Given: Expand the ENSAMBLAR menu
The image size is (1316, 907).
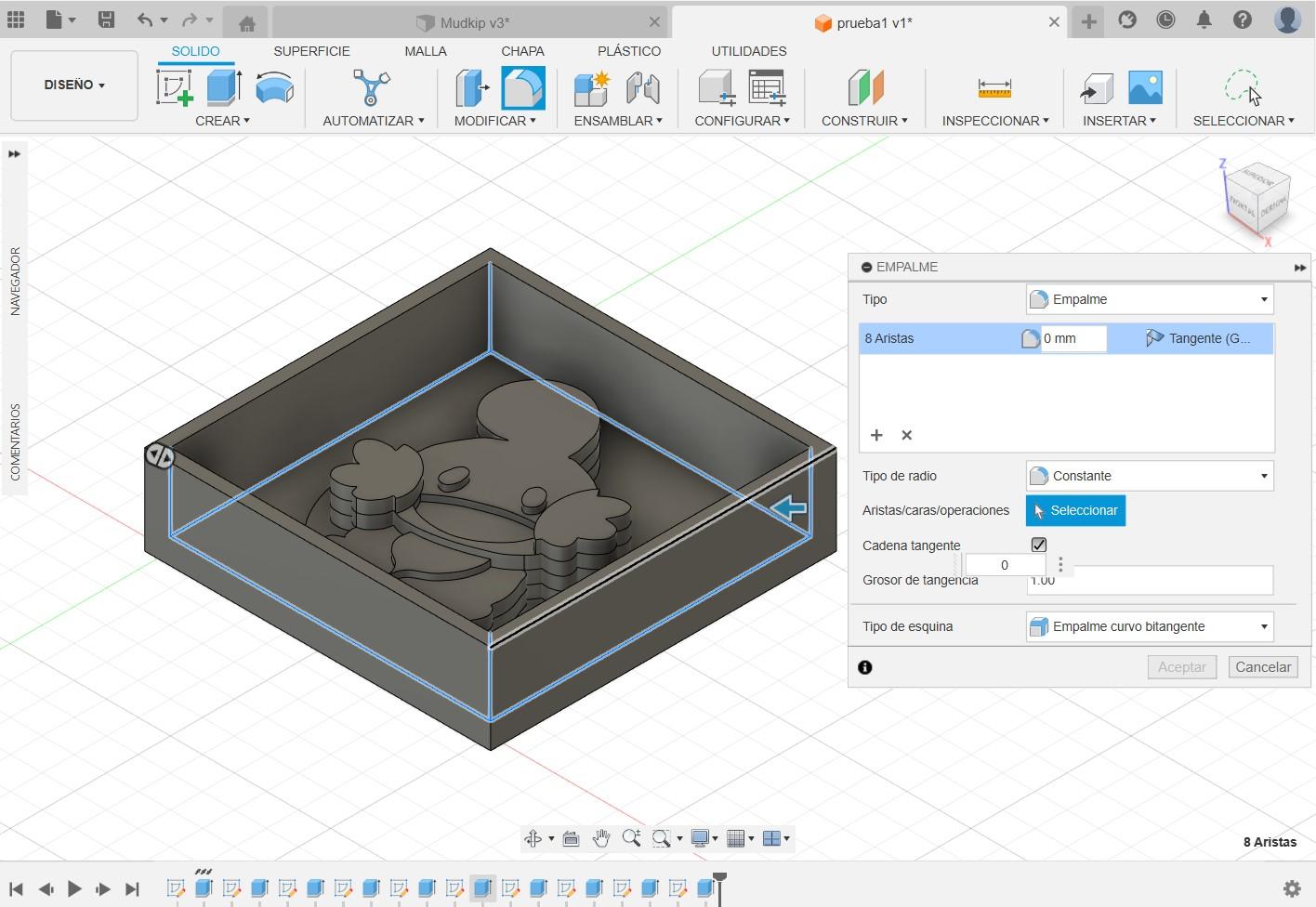Looking at the screenshot, I should pyautogui.click(x=618, y=121).
